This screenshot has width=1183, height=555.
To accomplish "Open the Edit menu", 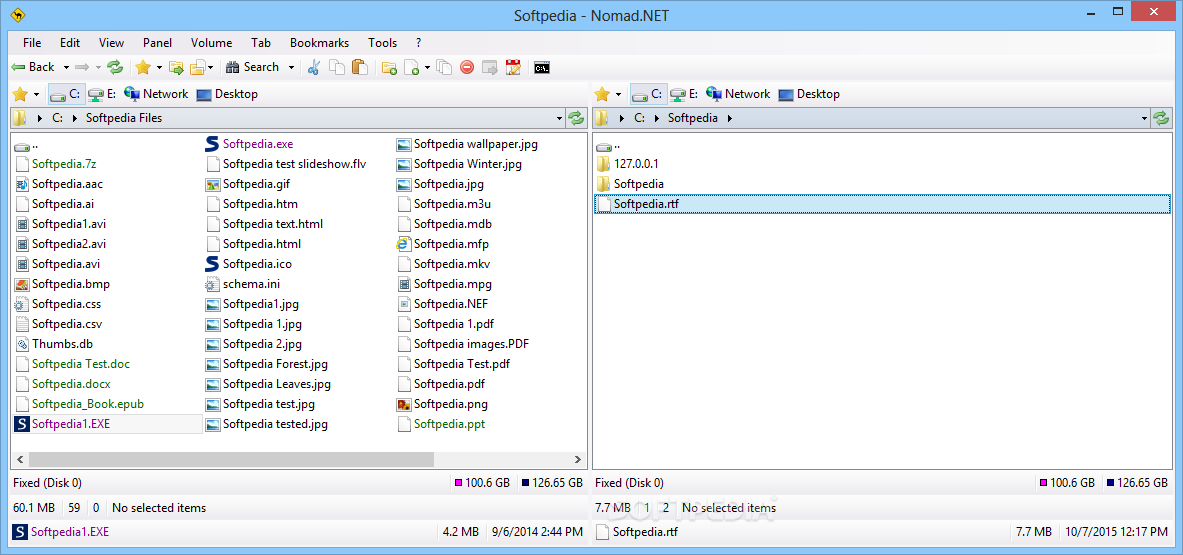I will (70, 43).
